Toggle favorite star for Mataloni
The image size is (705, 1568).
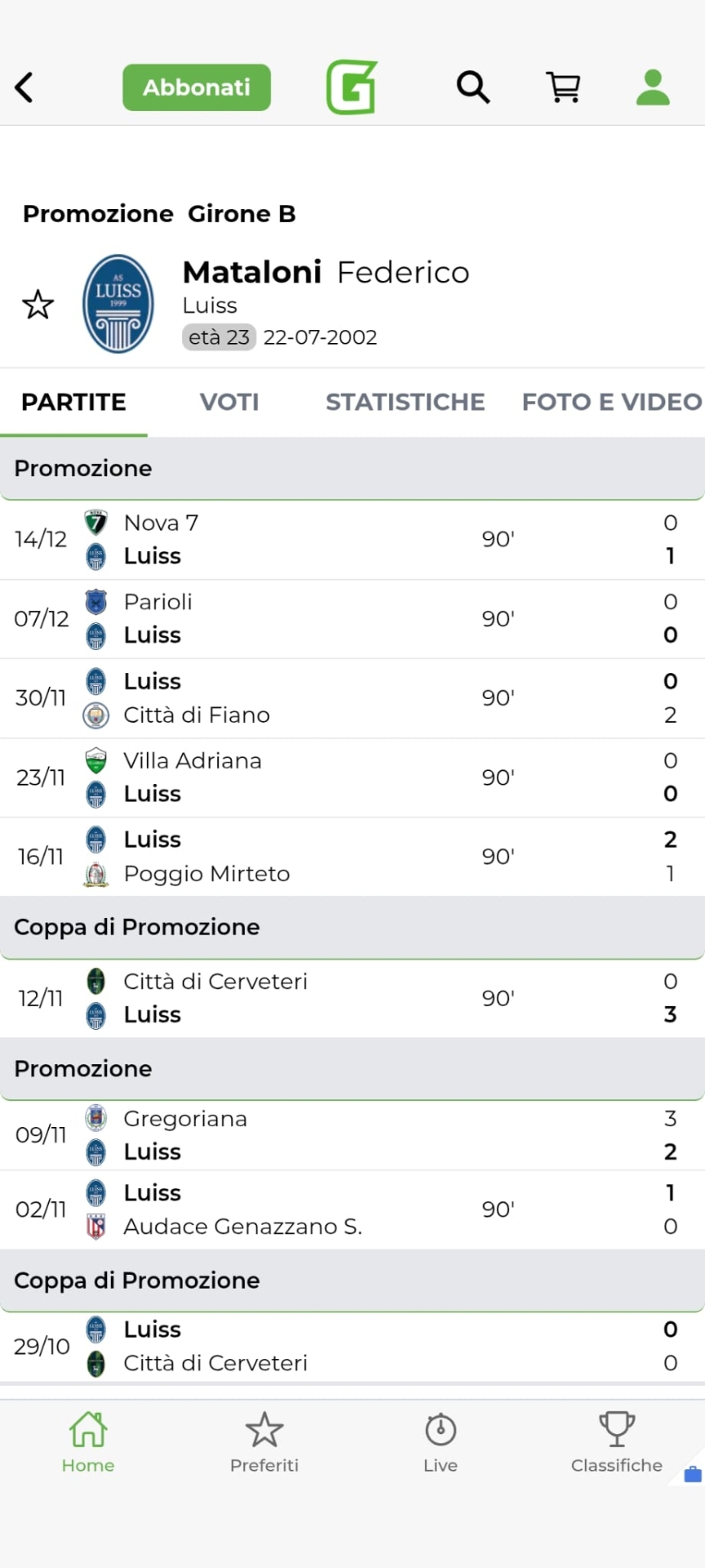38,305
